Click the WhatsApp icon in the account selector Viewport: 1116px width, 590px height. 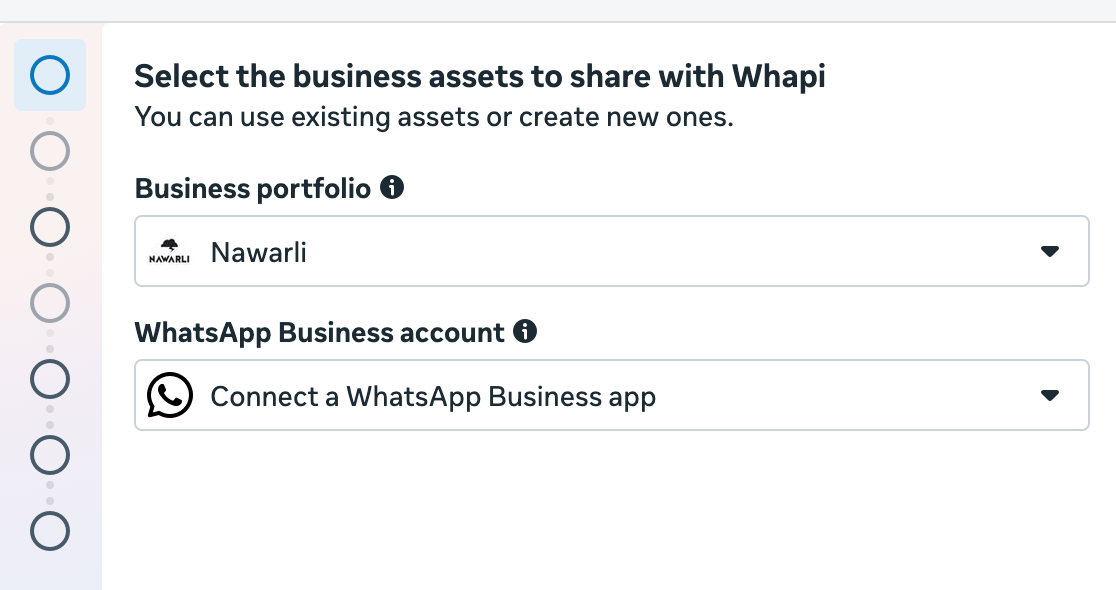pyautogui.click(x=168, y=394)
